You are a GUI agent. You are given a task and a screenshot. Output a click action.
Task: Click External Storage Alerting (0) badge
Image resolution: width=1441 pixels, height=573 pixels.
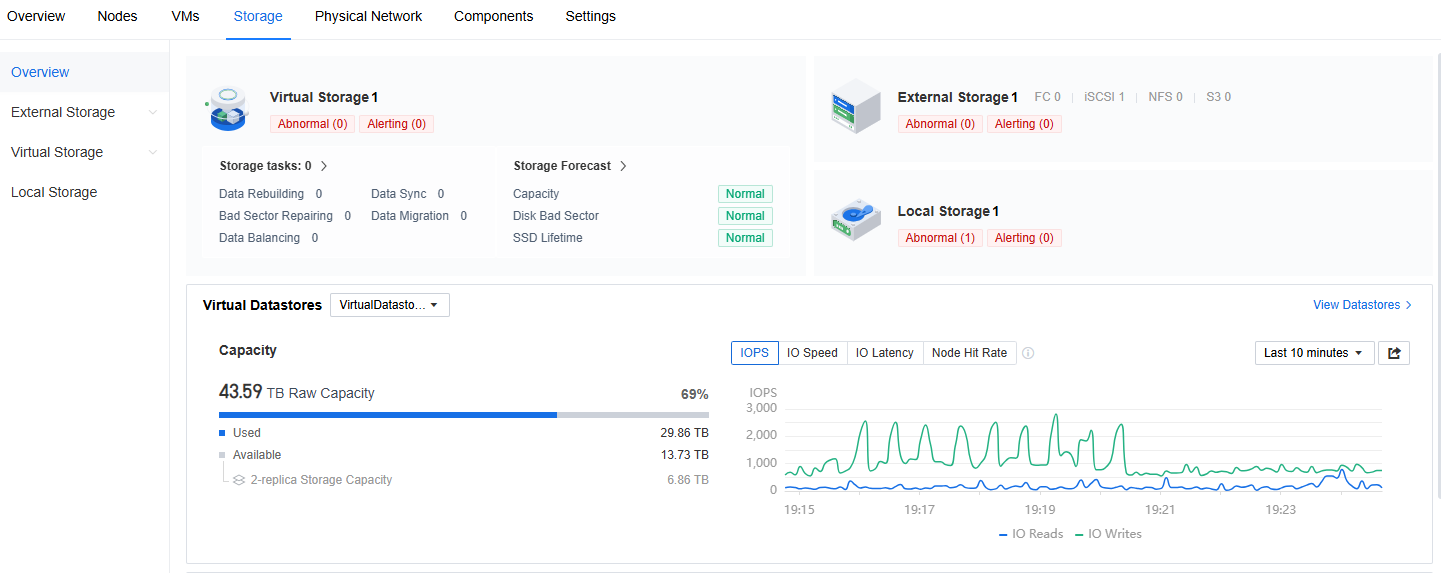pos(1024,124)
